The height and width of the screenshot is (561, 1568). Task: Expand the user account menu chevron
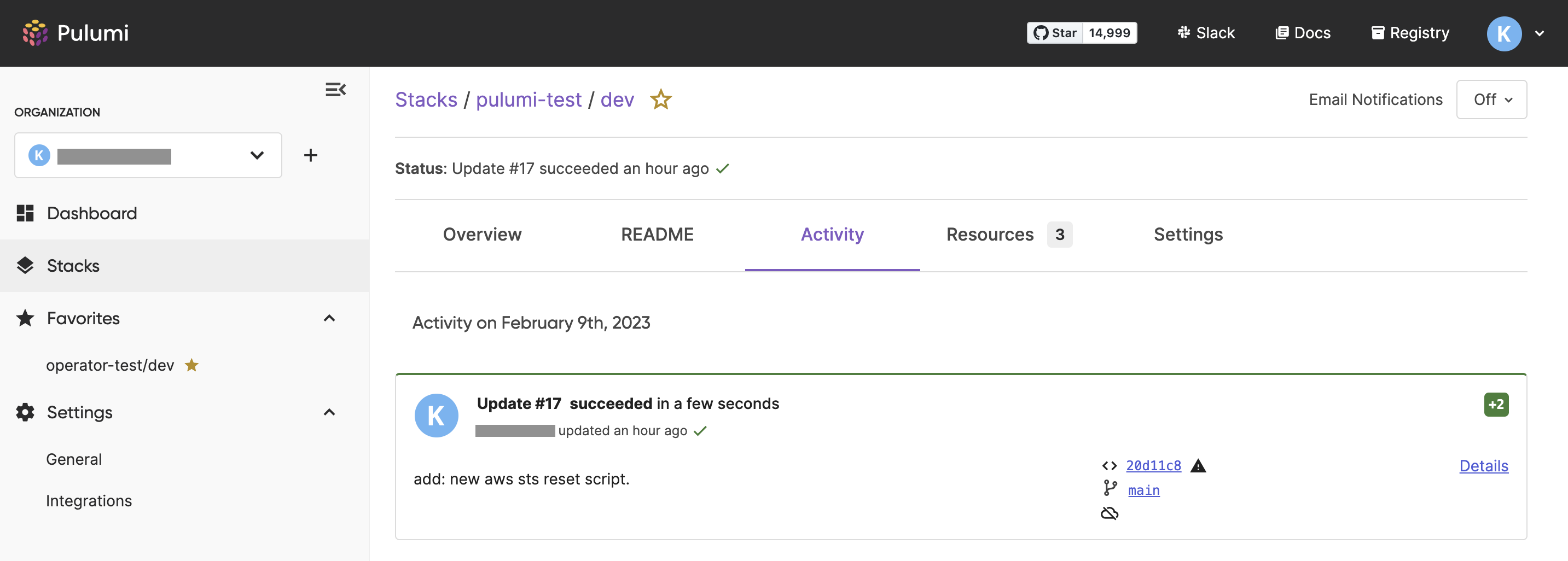1540,33
